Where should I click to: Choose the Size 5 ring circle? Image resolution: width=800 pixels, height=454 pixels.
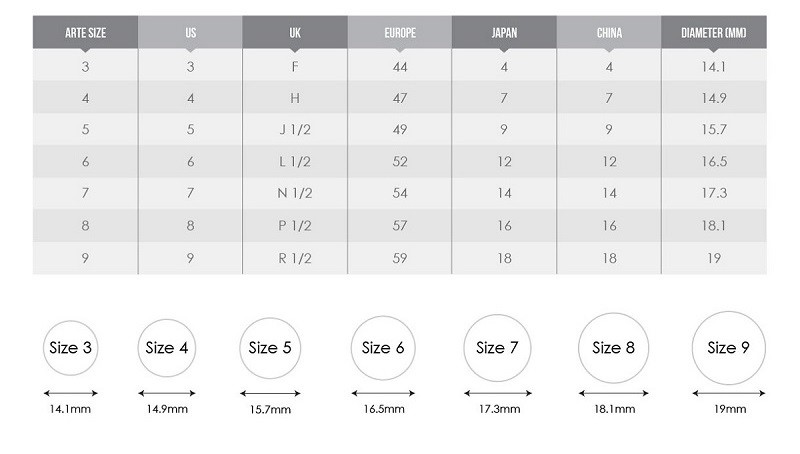coord(270,348)
